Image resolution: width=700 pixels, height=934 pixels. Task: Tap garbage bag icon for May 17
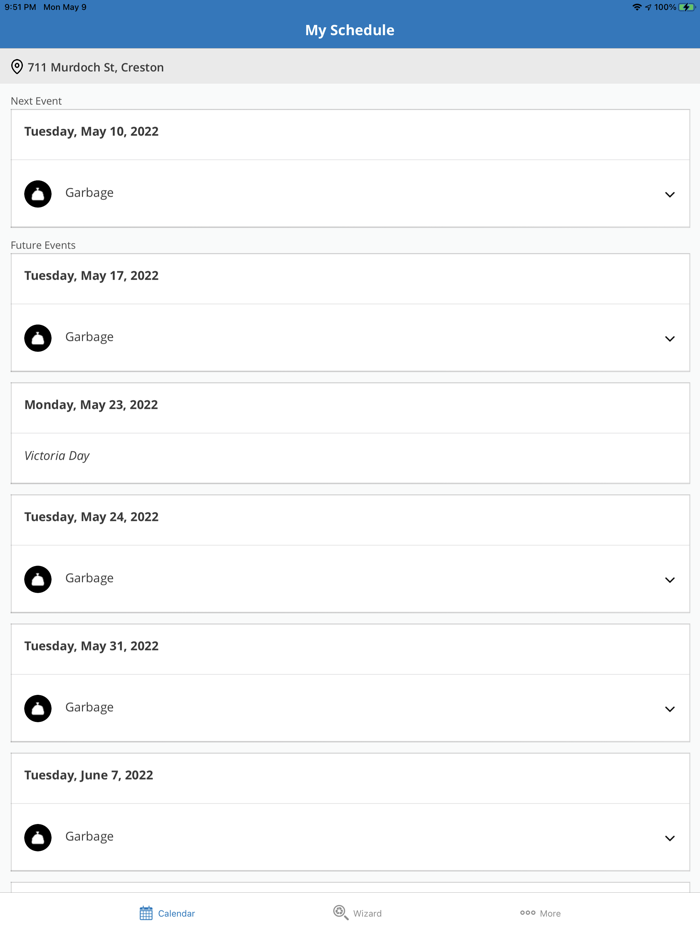(x=38, y=338)
